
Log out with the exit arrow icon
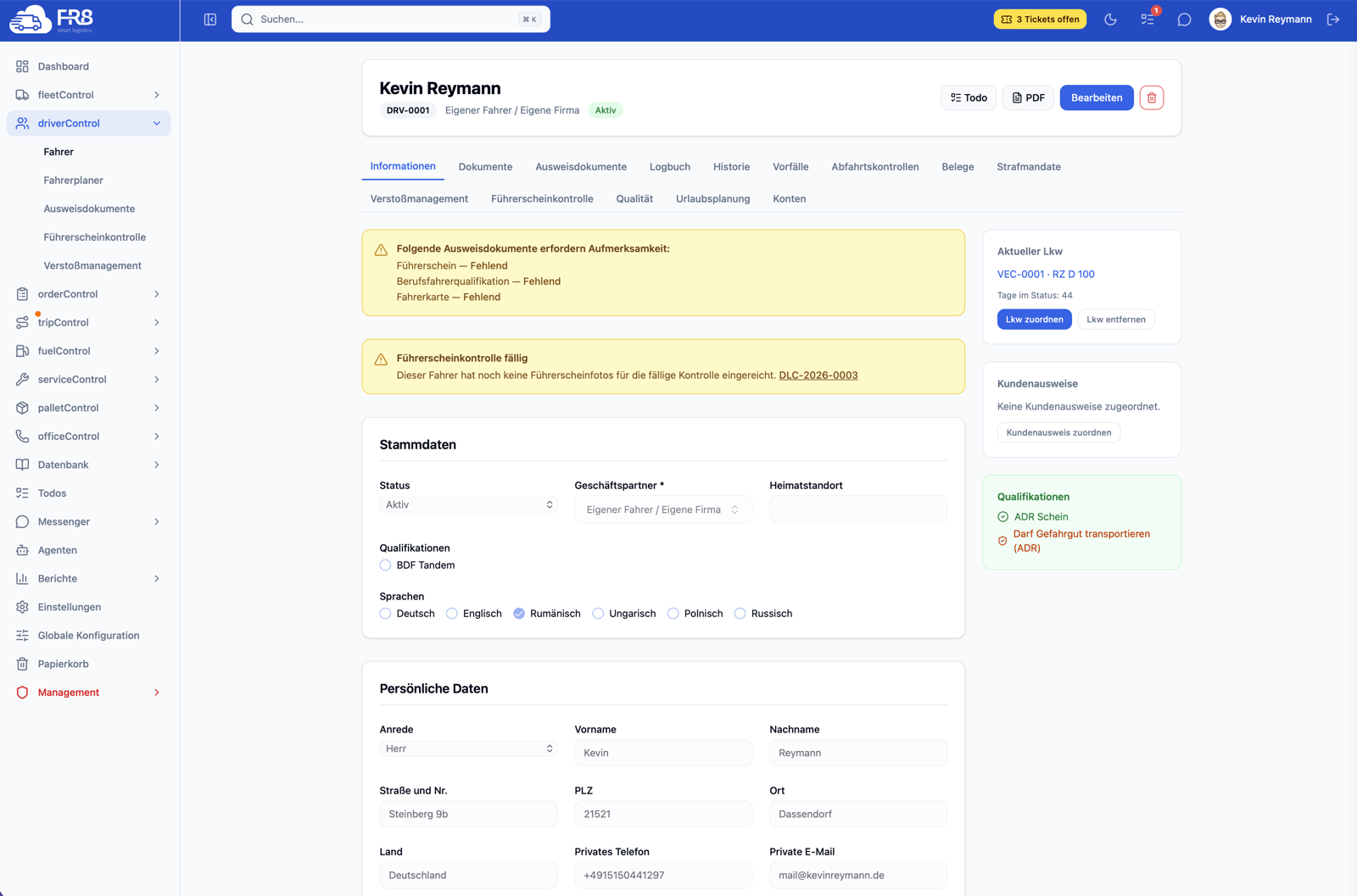coord(1333,19)
